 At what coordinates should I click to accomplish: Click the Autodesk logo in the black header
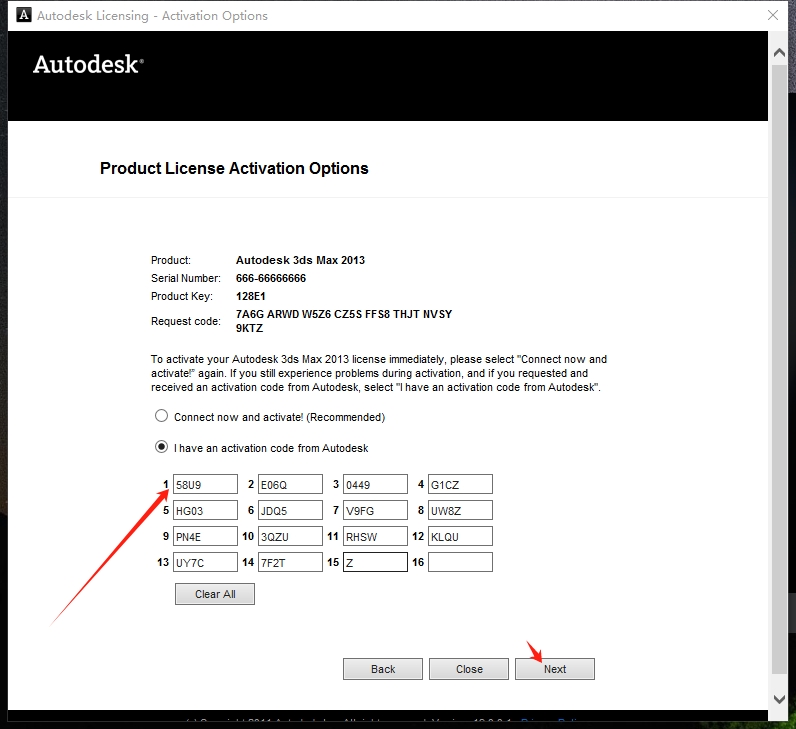tap(88, 64)
